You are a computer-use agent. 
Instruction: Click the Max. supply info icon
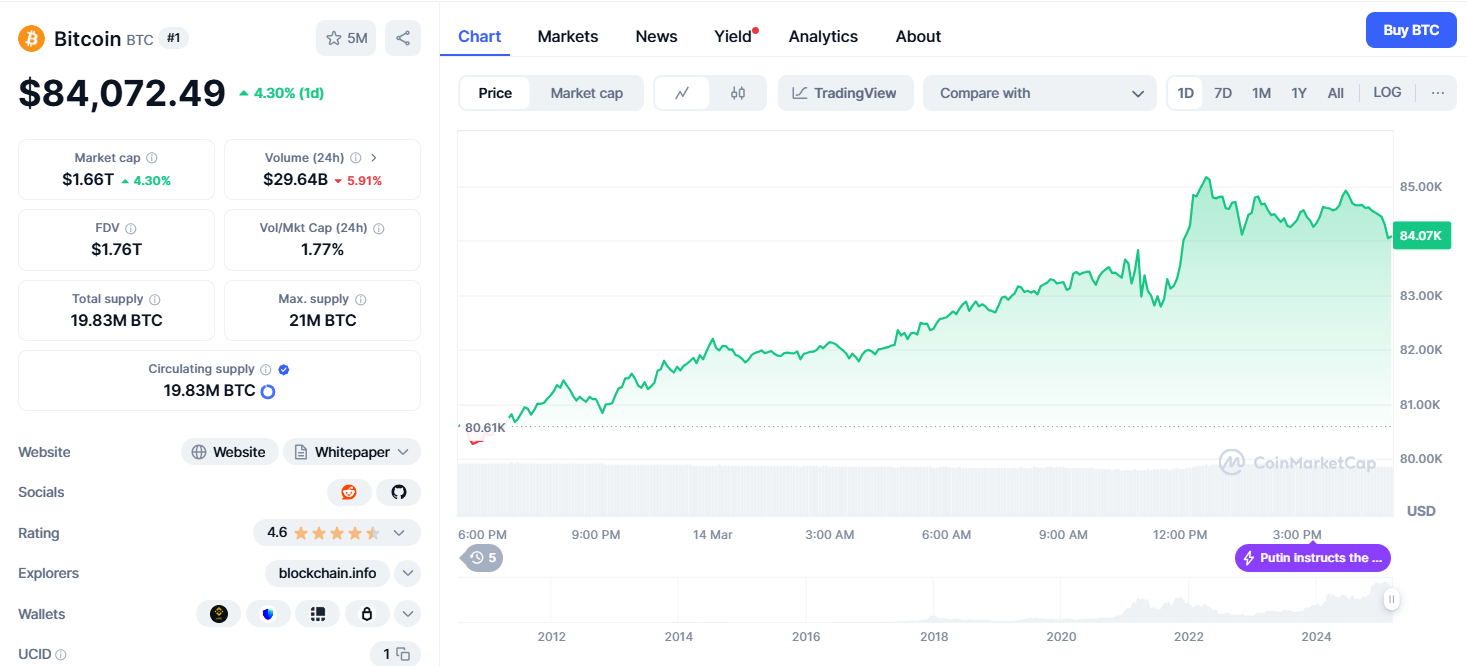tap(361, 299)
